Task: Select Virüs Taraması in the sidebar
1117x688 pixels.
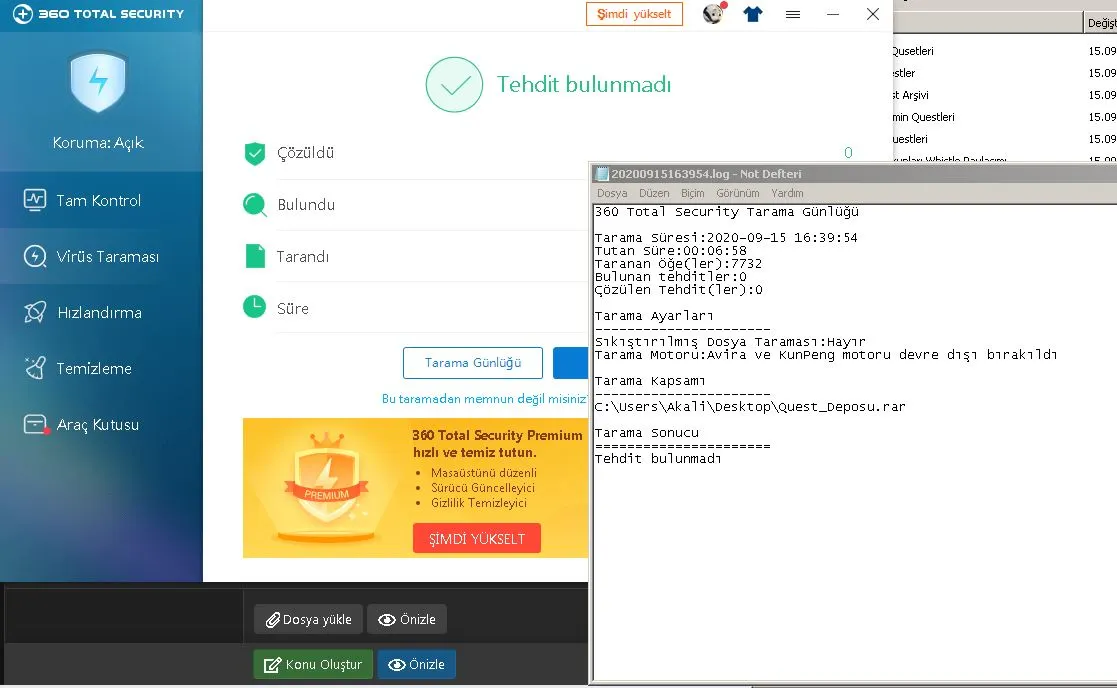Action: pyautogui.click(x=101, y=256)
